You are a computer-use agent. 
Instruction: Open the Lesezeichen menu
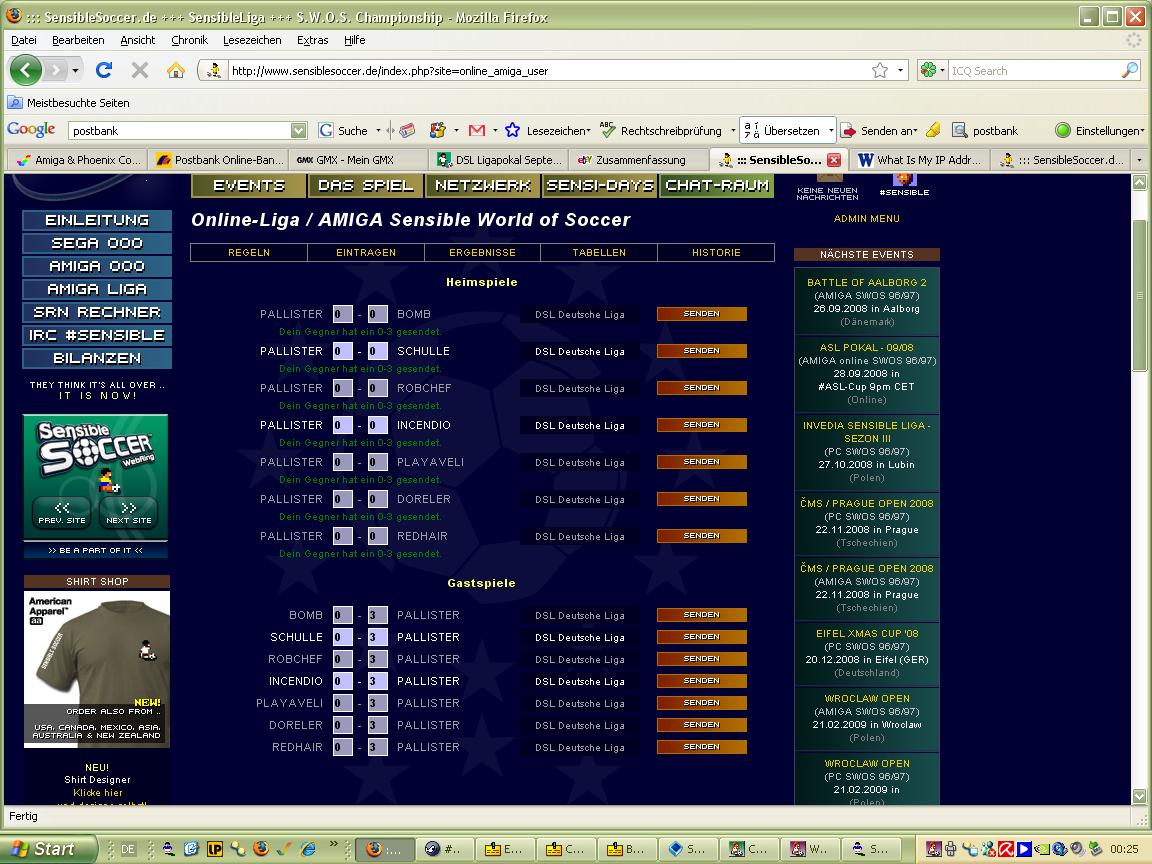click(x=252, y=40)
